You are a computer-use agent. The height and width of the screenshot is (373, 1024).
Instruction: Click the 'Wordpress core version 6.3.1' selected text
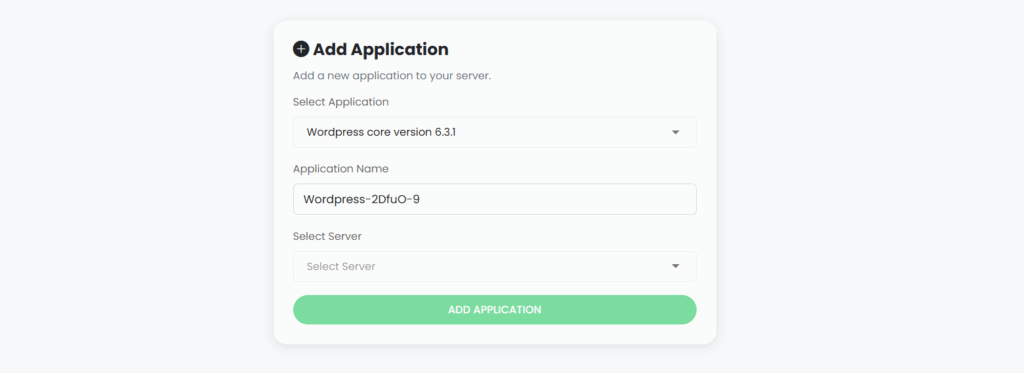tap(381, 133)
